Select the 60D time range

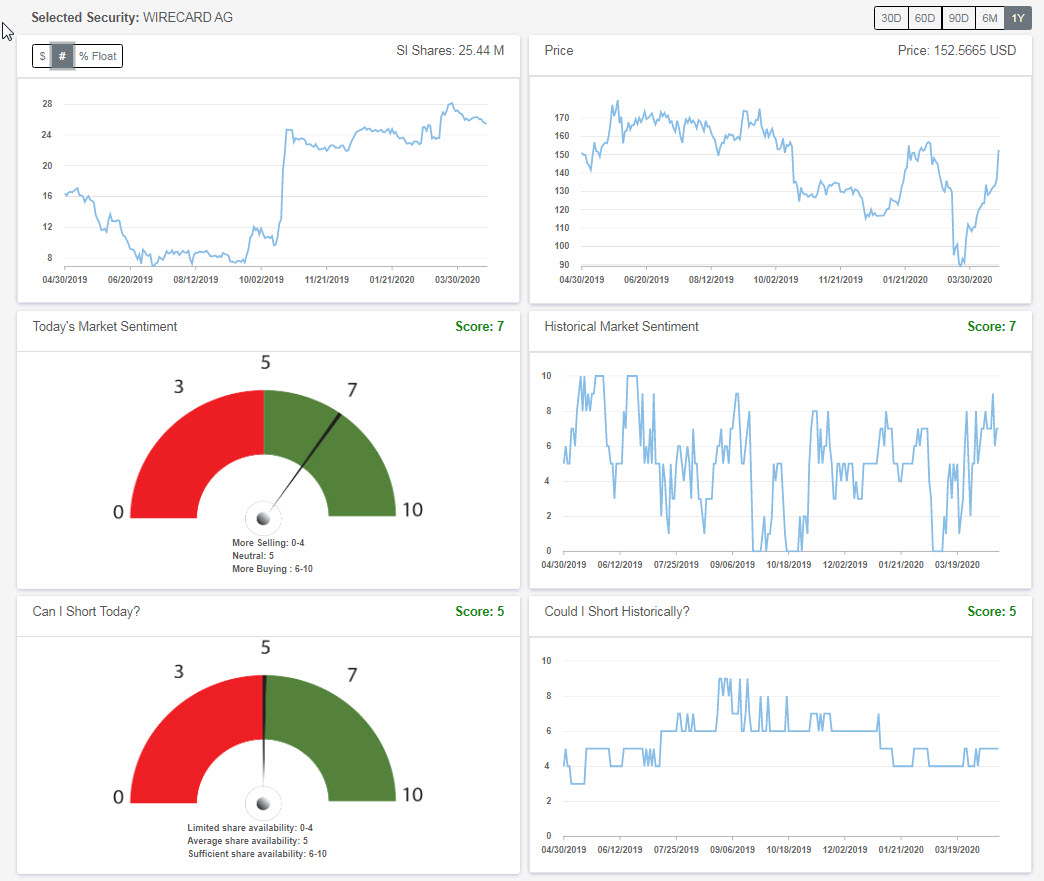point(924,17)
